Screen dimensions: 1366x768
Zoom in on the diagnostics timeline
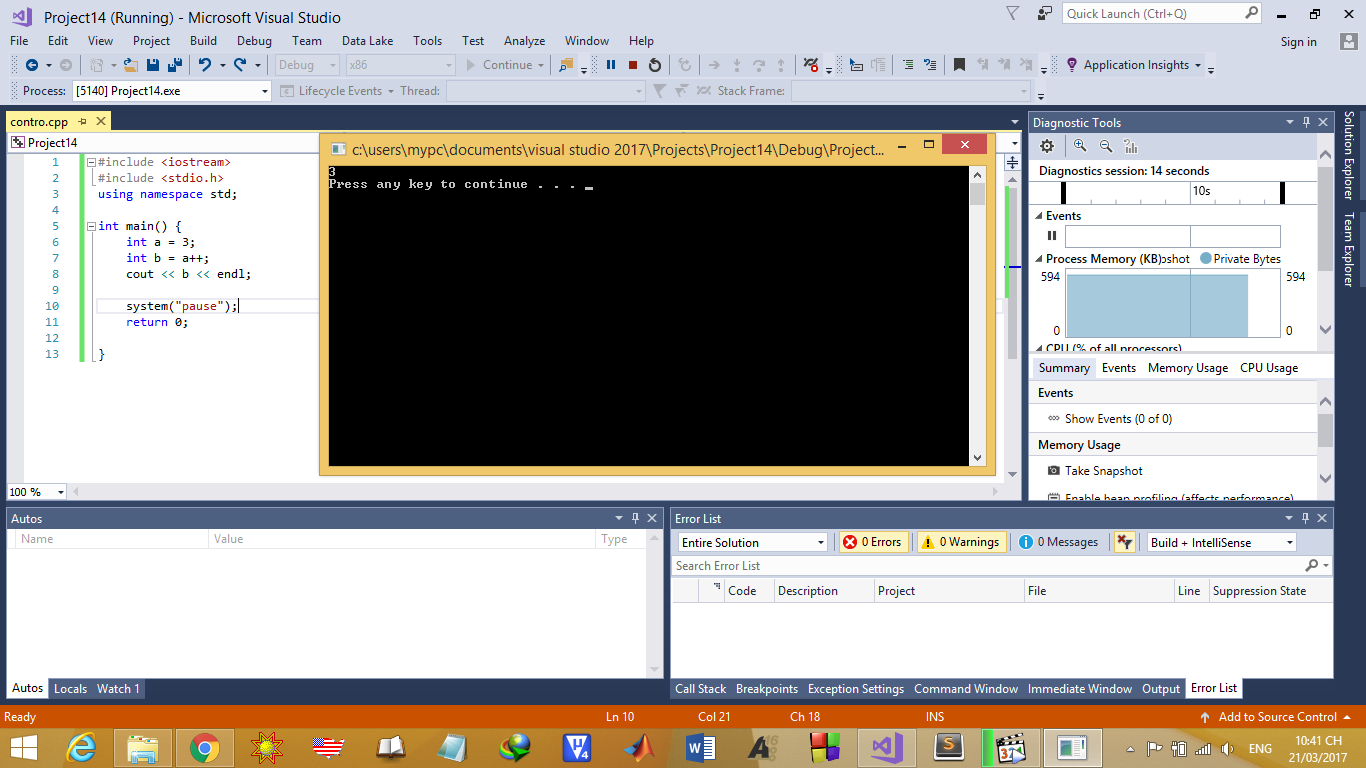(x=1080, y=146)
